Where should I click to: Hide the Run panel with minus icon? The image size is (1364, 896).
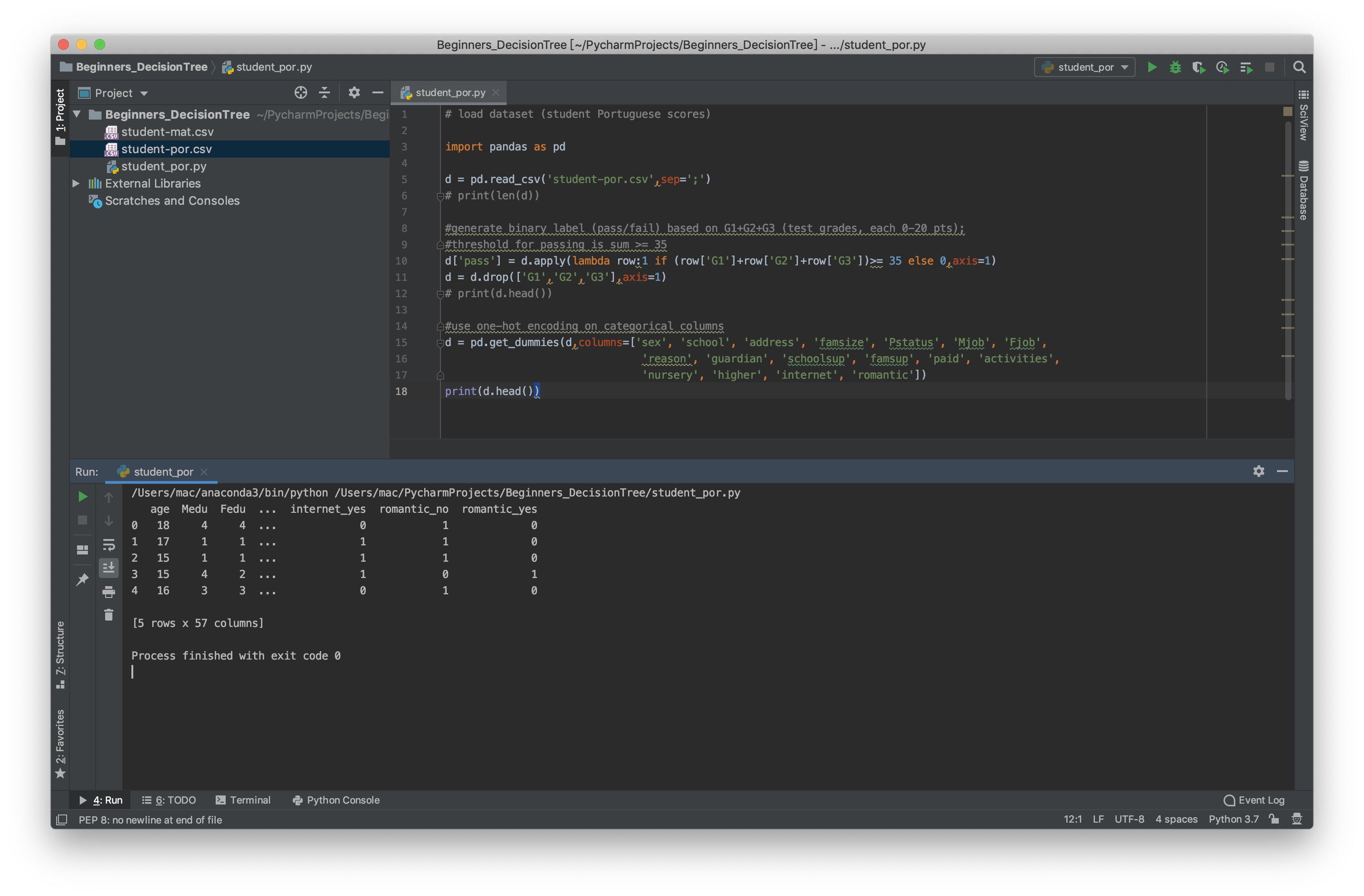[1282, 472]
